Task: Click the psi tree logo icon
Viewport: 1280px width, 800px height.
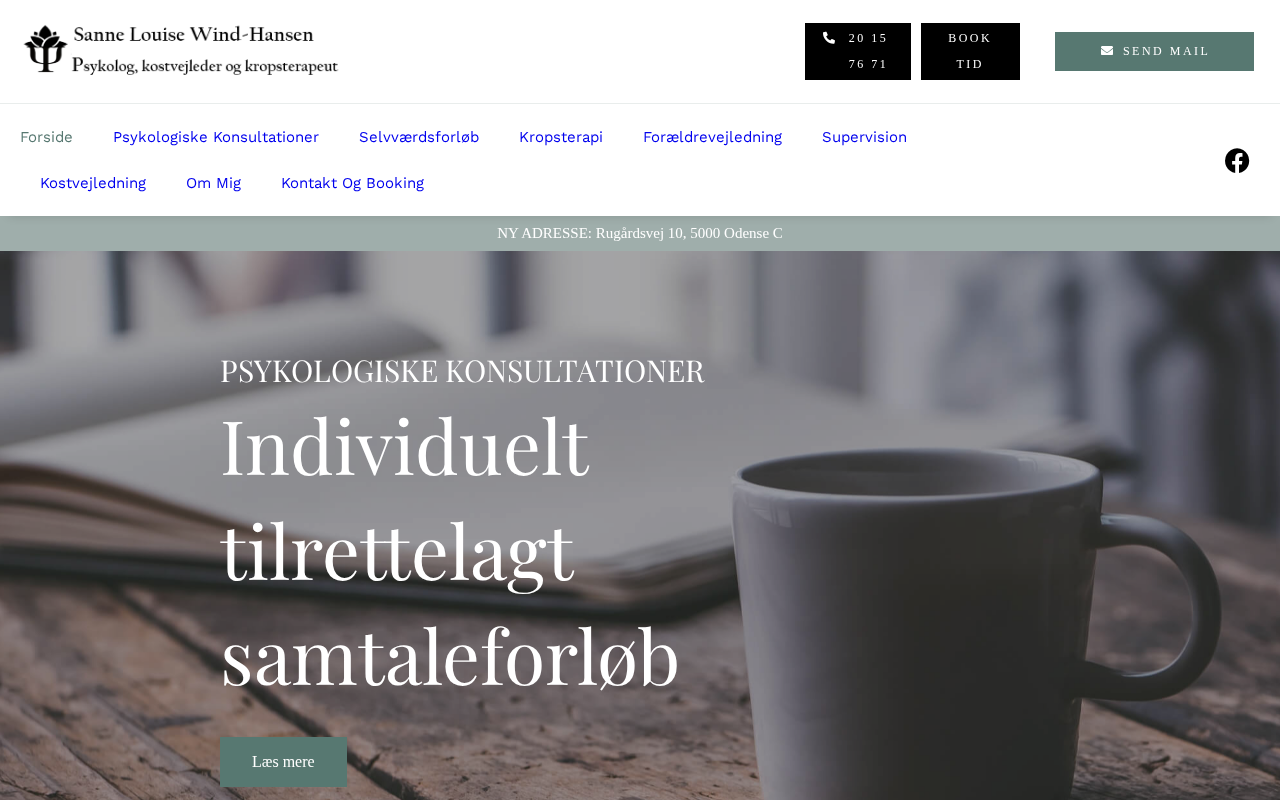Action: (x=45, y=49)
